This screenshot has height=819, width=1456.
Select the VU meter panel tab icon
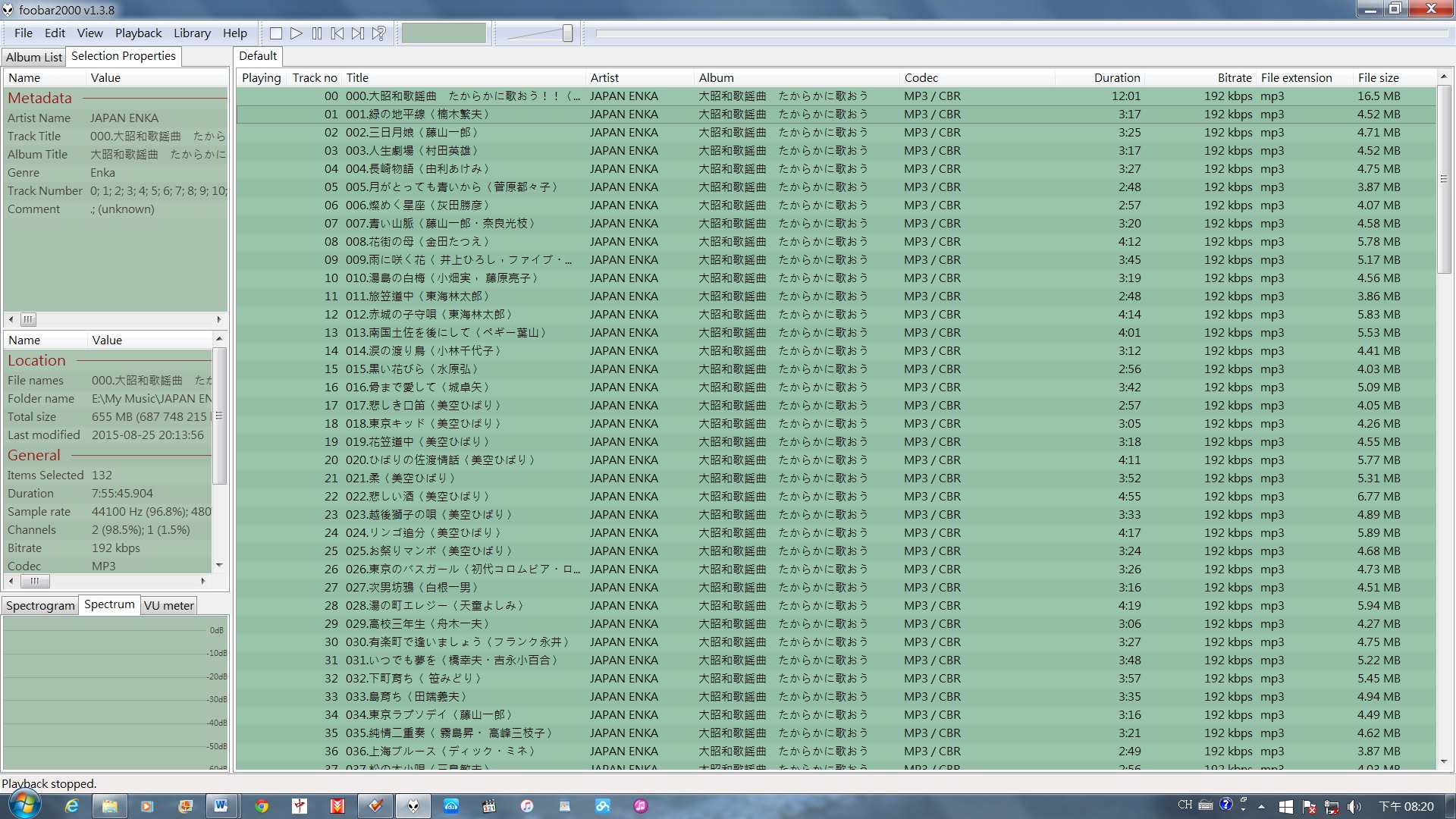pos(168,605)
